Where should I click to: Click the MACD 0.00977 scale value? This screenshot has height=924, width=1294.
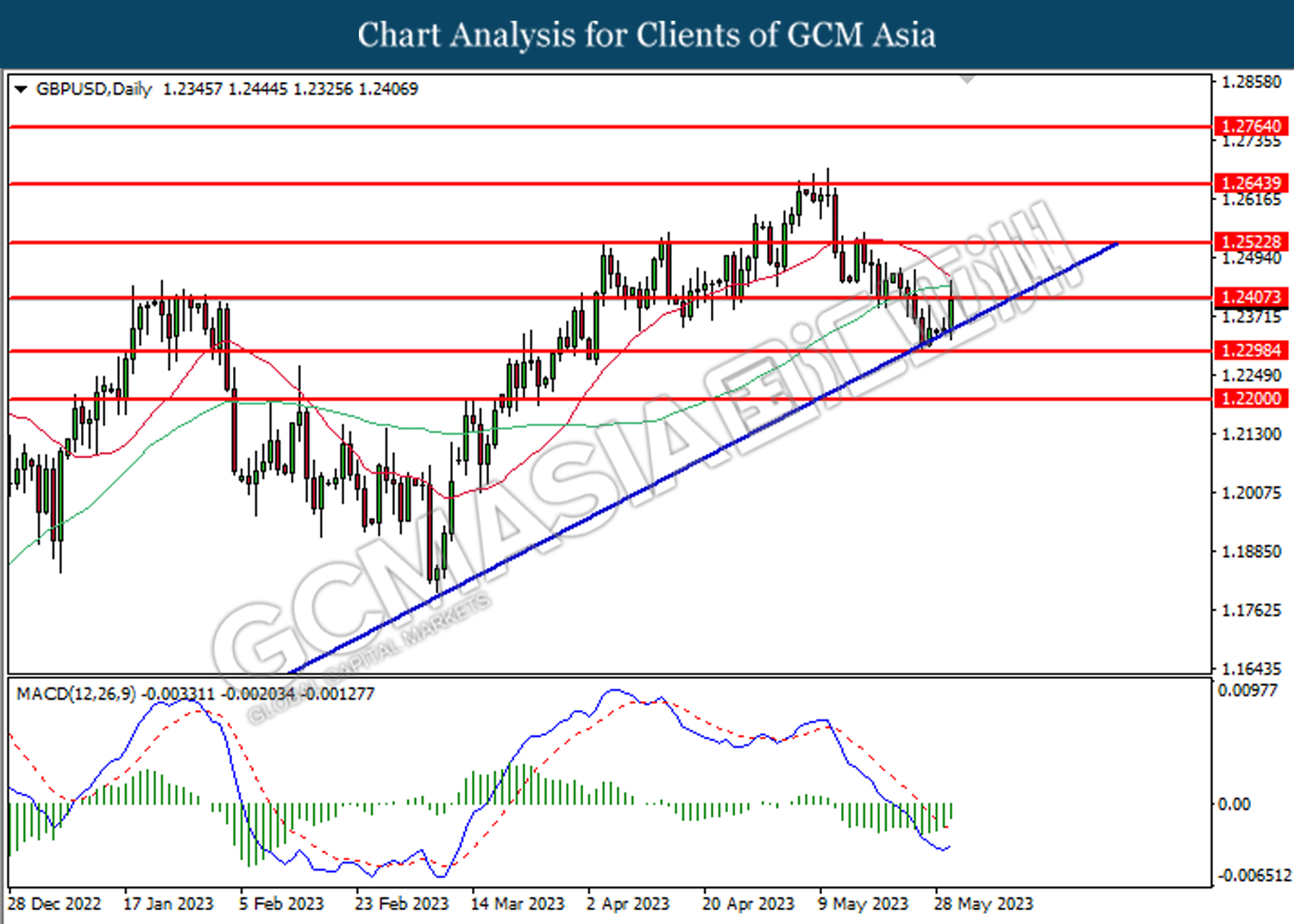tap(1247, 690)
